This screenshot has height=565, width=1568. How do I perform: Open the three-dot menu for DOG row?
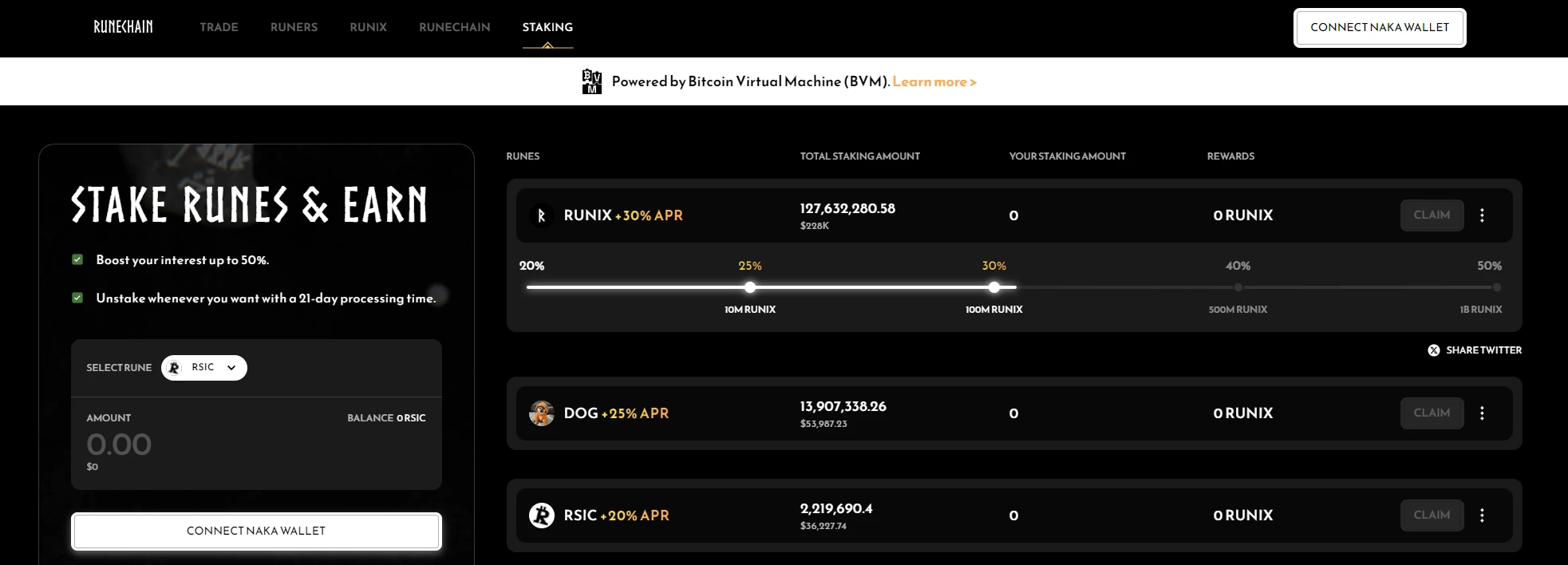coord(1482,413)
